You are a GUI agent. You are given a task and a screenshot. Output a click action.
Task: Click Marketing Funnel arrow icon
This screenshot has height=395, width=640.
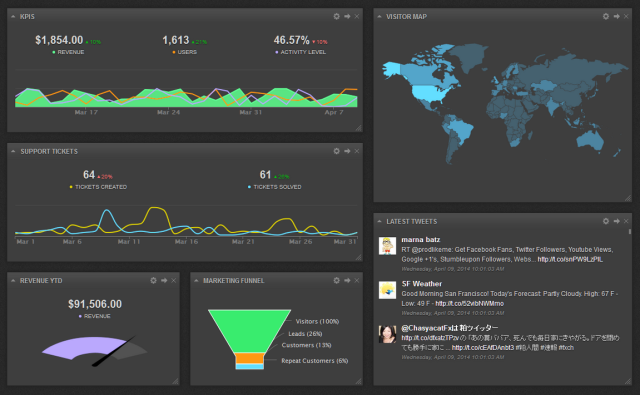point(347,280)
